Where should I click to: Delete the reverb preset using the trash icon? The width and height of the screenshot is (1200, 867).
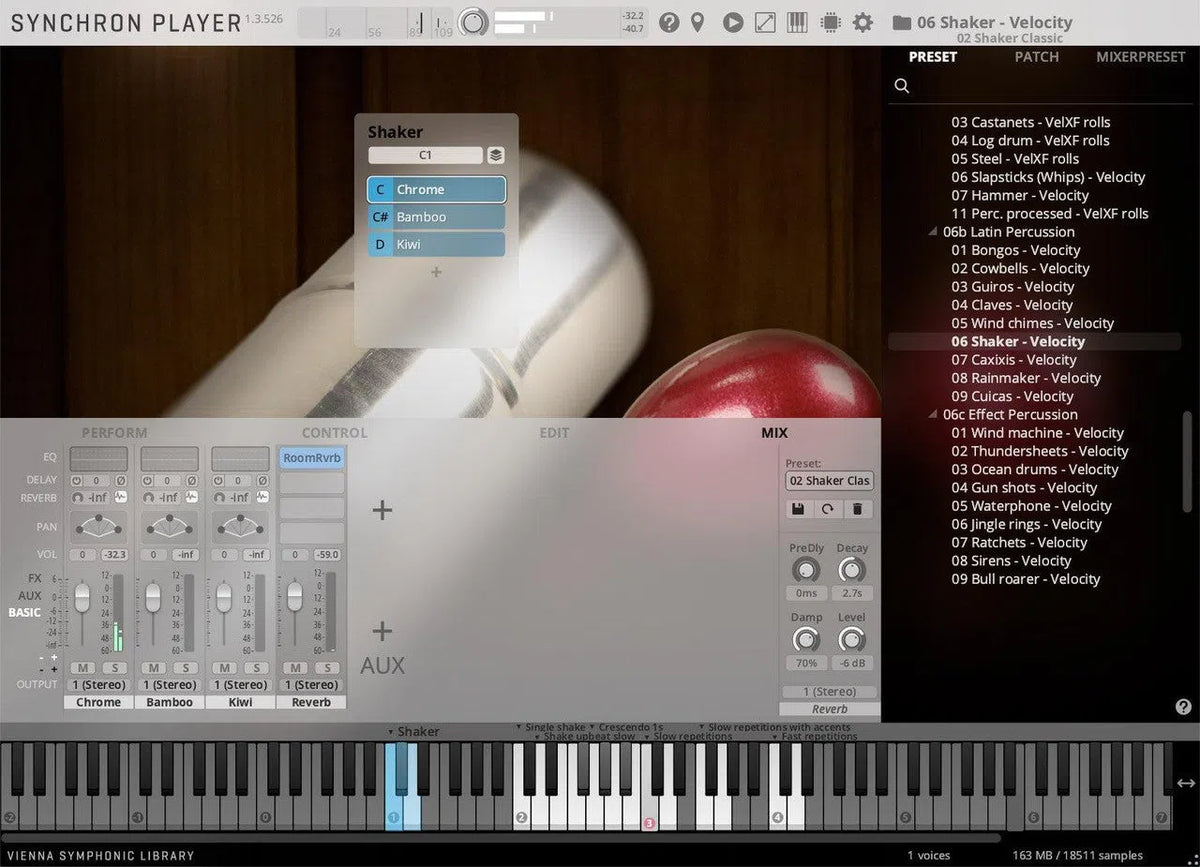pyautogui.click(x=857, y=509)
